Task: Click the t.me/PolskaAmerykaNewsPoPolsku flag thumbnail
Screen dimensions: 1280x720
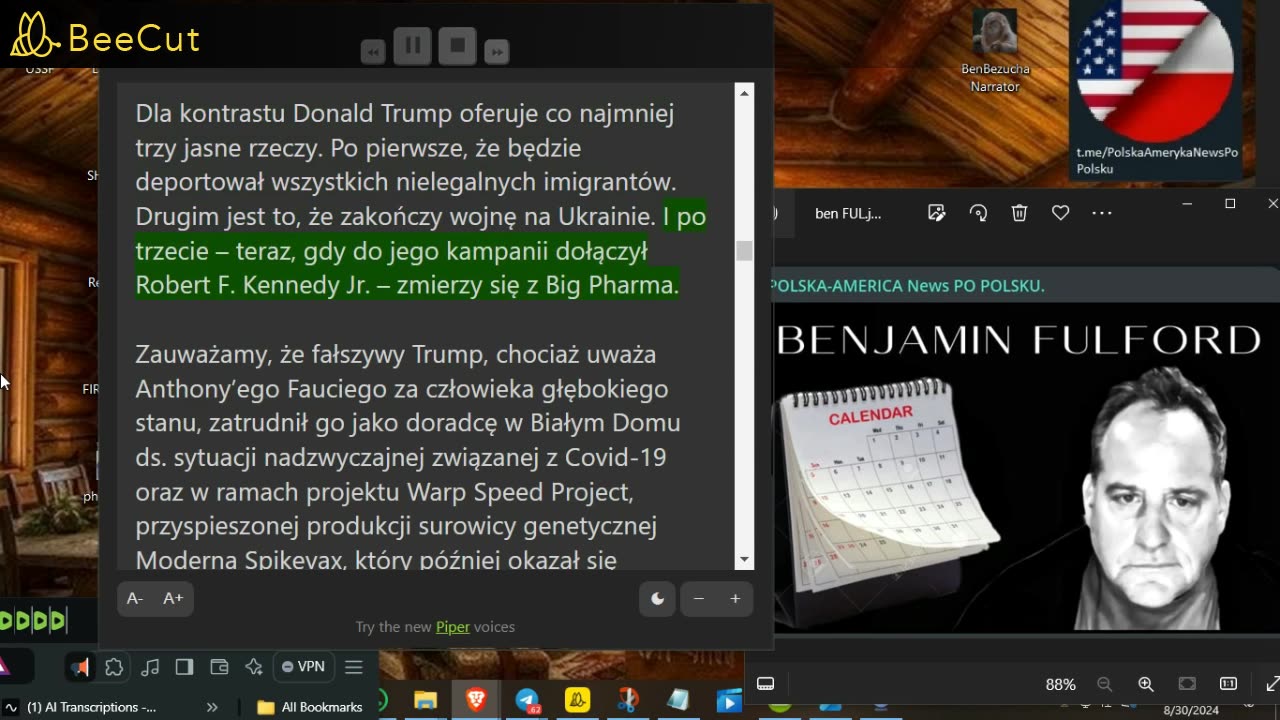Action: pyautogui.click(x=1155, y=88)
